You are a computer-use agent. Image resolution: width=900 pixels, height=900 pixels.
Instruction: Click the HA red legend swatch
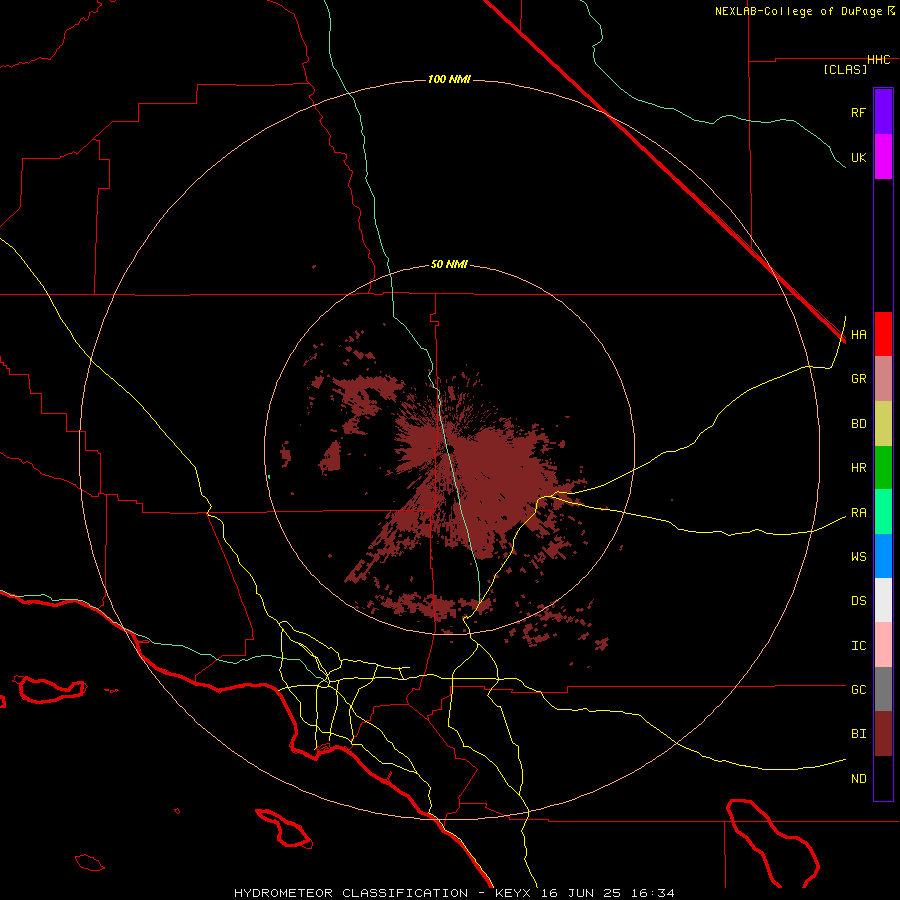pos(883,334)
